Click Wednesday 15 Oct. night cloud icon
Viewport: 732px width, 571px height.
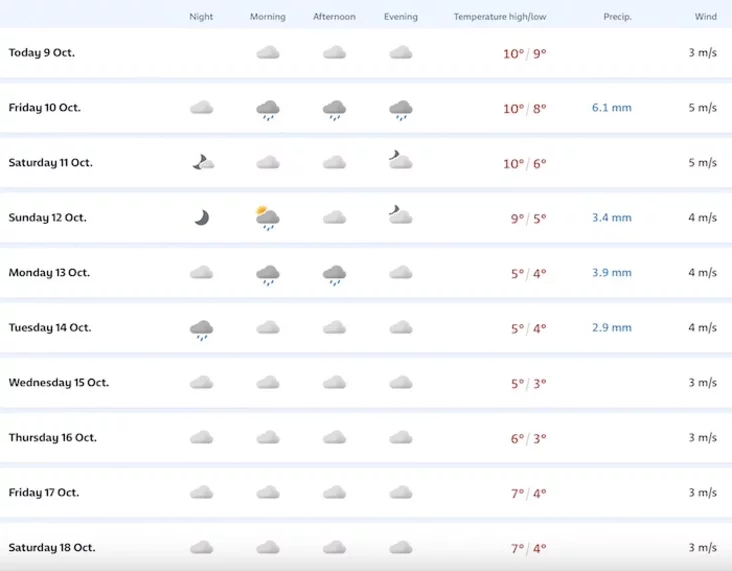click(201, 382)
